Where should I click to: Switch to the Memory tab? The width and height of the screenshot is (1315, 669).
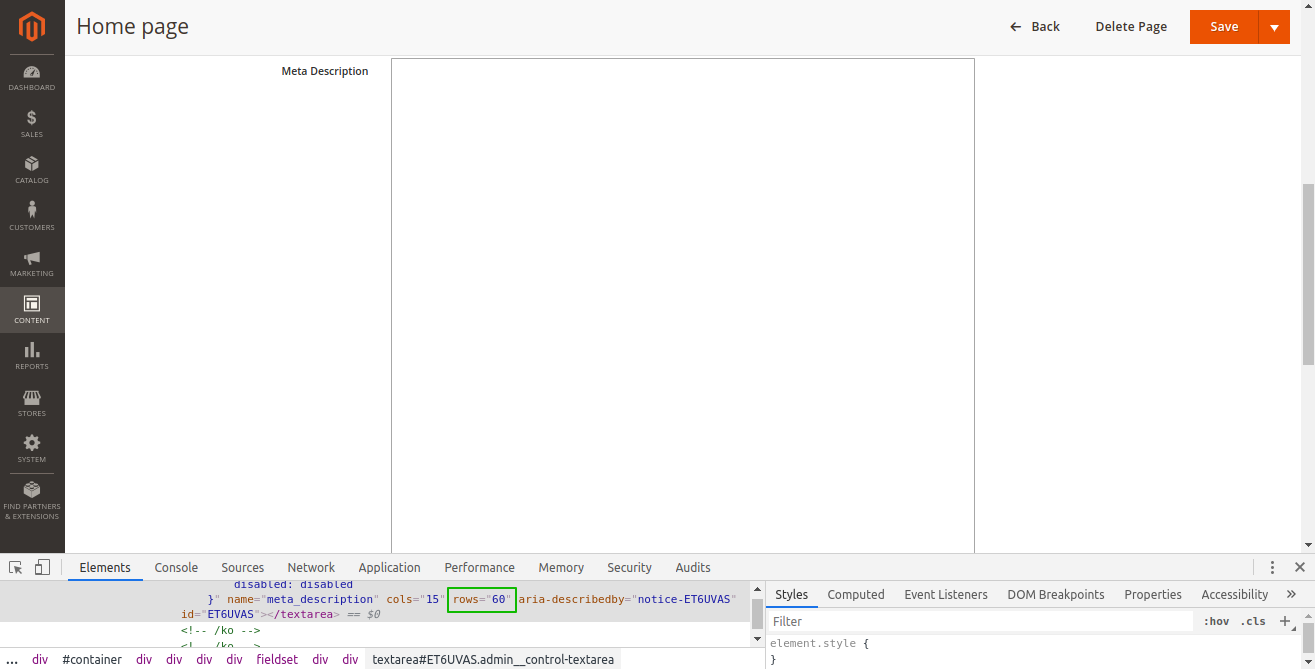(x=561, y=567)
